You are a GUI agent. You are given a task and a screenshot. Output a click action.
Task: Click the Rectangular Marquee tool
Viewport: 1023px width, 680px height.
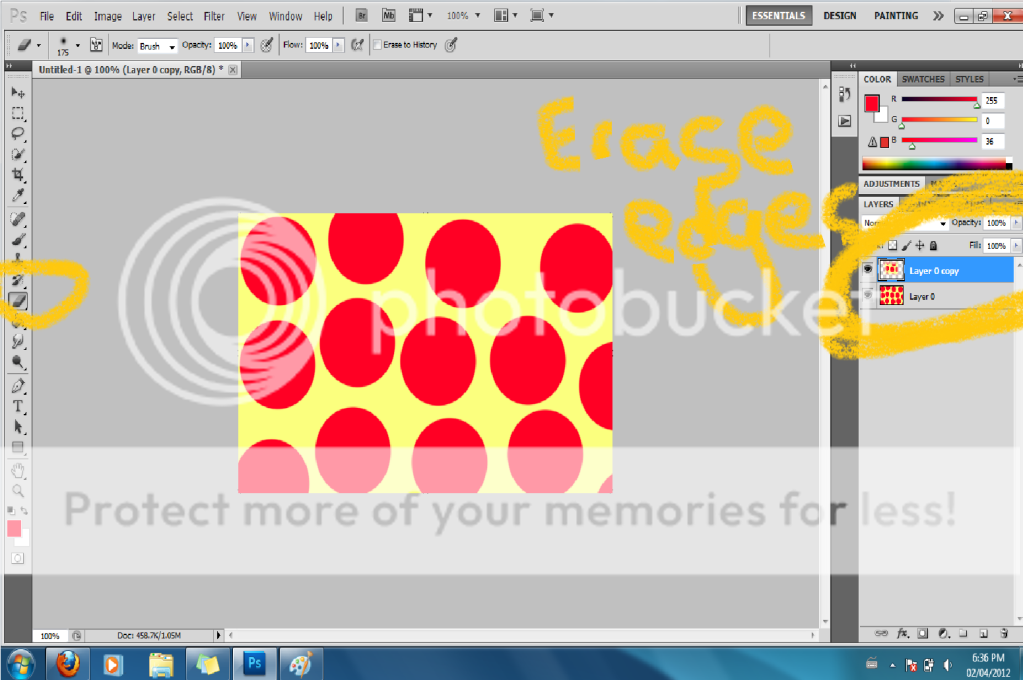click(x=18, y=113)
